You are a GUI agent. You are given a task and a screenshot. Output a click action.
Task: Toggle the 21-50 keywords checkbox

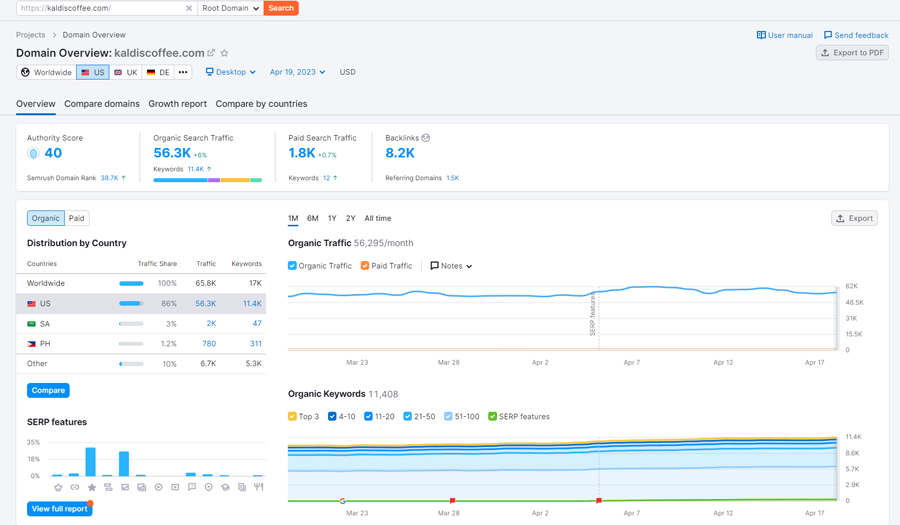coord(407,417)
